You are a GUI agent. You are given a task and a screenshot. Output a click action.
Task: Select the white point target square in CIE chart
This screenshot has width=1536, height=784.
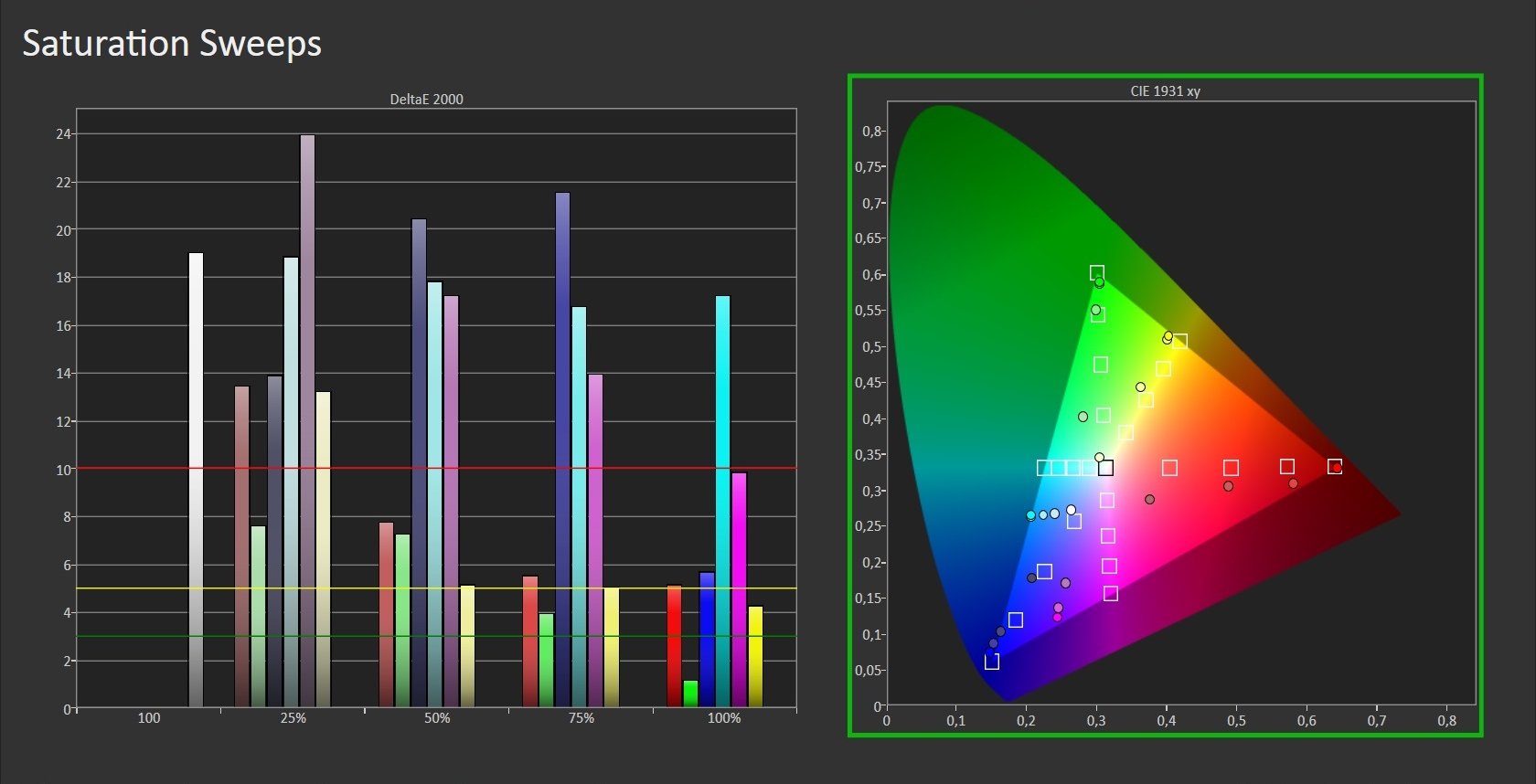pos(1105,468)
